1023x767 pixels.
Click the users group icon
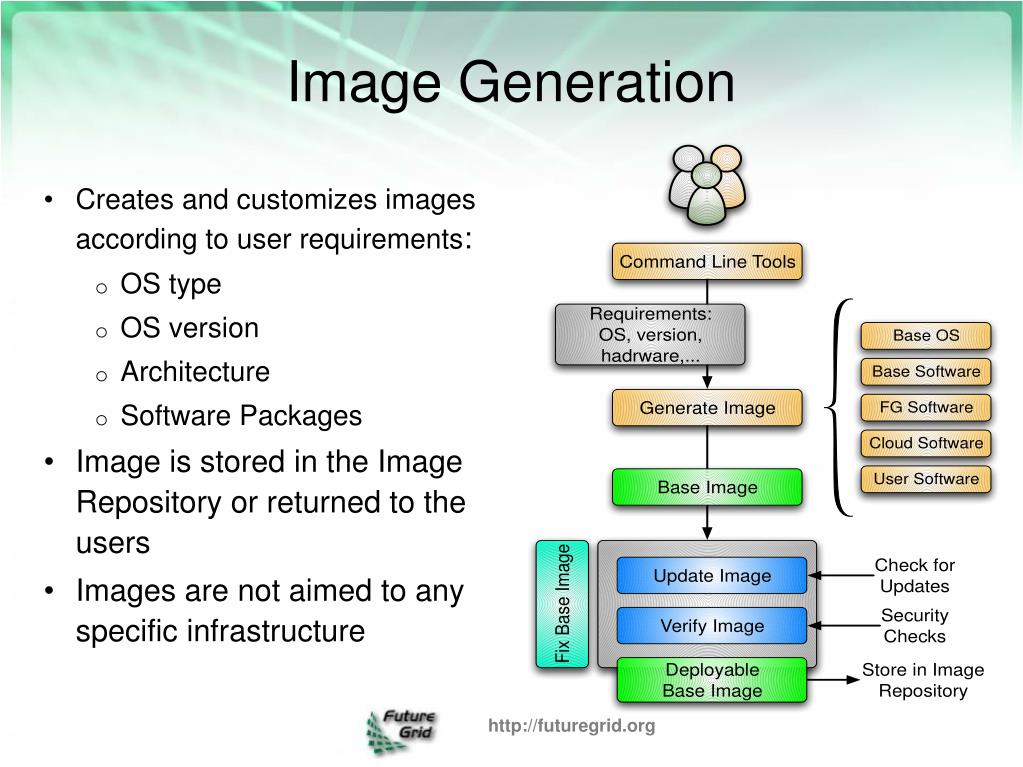coord(707,187)
